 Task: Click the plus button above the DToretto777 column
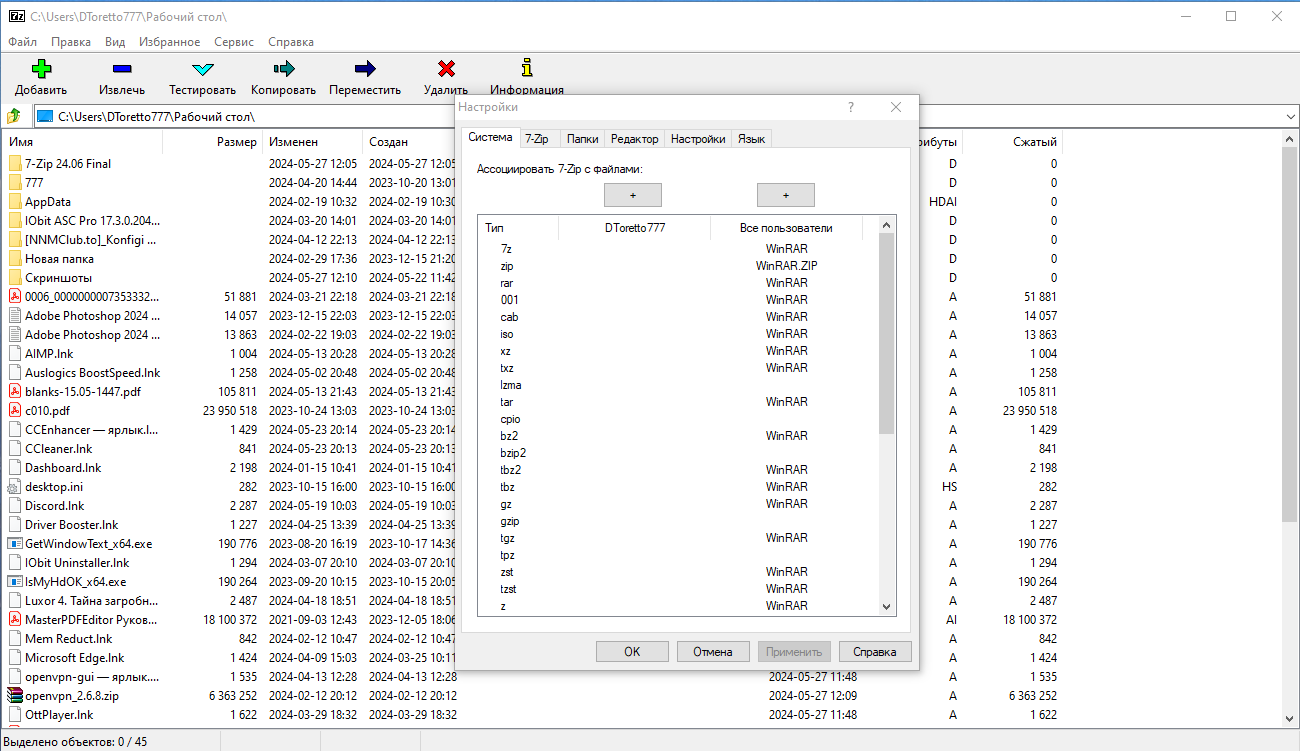[x=633, y=195]
